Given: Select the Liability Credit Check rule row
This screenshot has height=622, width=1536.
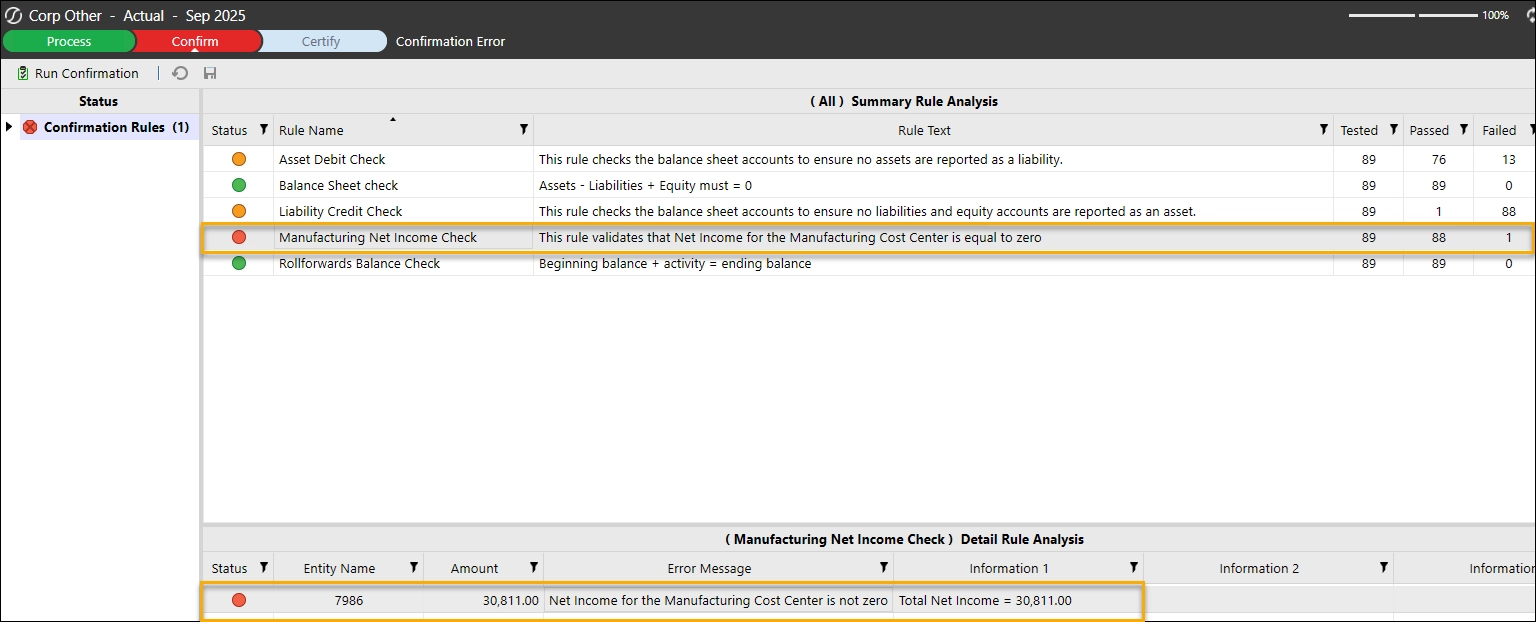Looking at the screenshot, I should coord(340,211).
